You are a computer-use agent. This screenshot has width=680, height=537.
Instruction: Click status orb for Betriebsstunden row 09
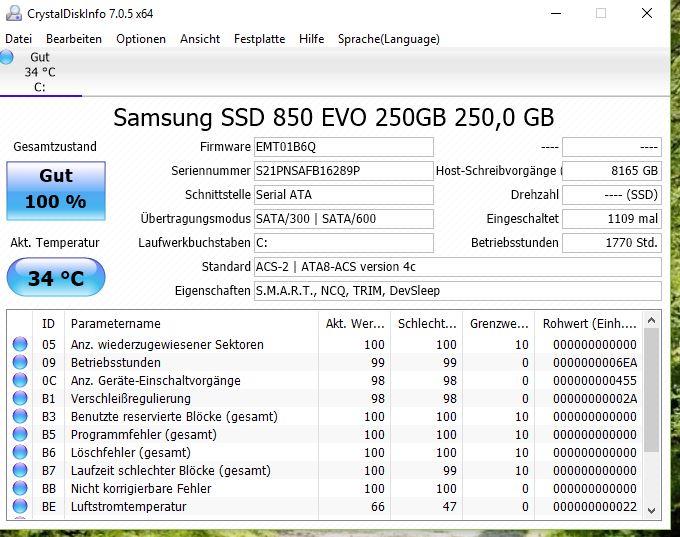[x=20, y=362]
